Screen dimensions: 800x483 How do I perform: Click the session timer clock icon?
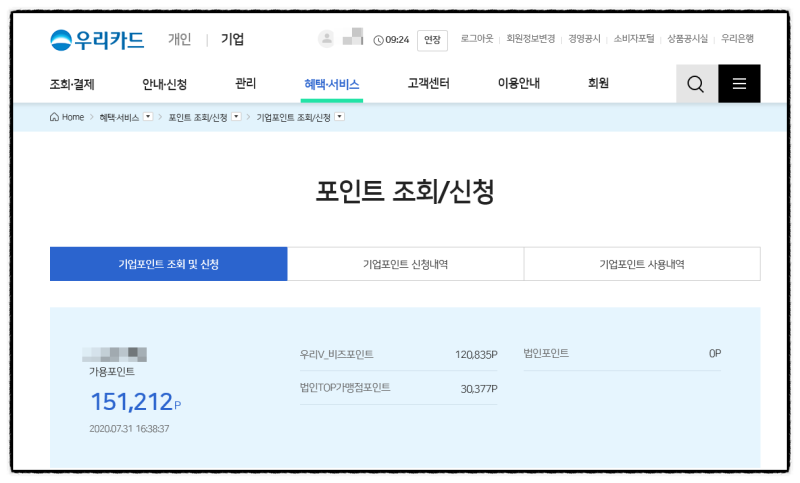(378, 40)
